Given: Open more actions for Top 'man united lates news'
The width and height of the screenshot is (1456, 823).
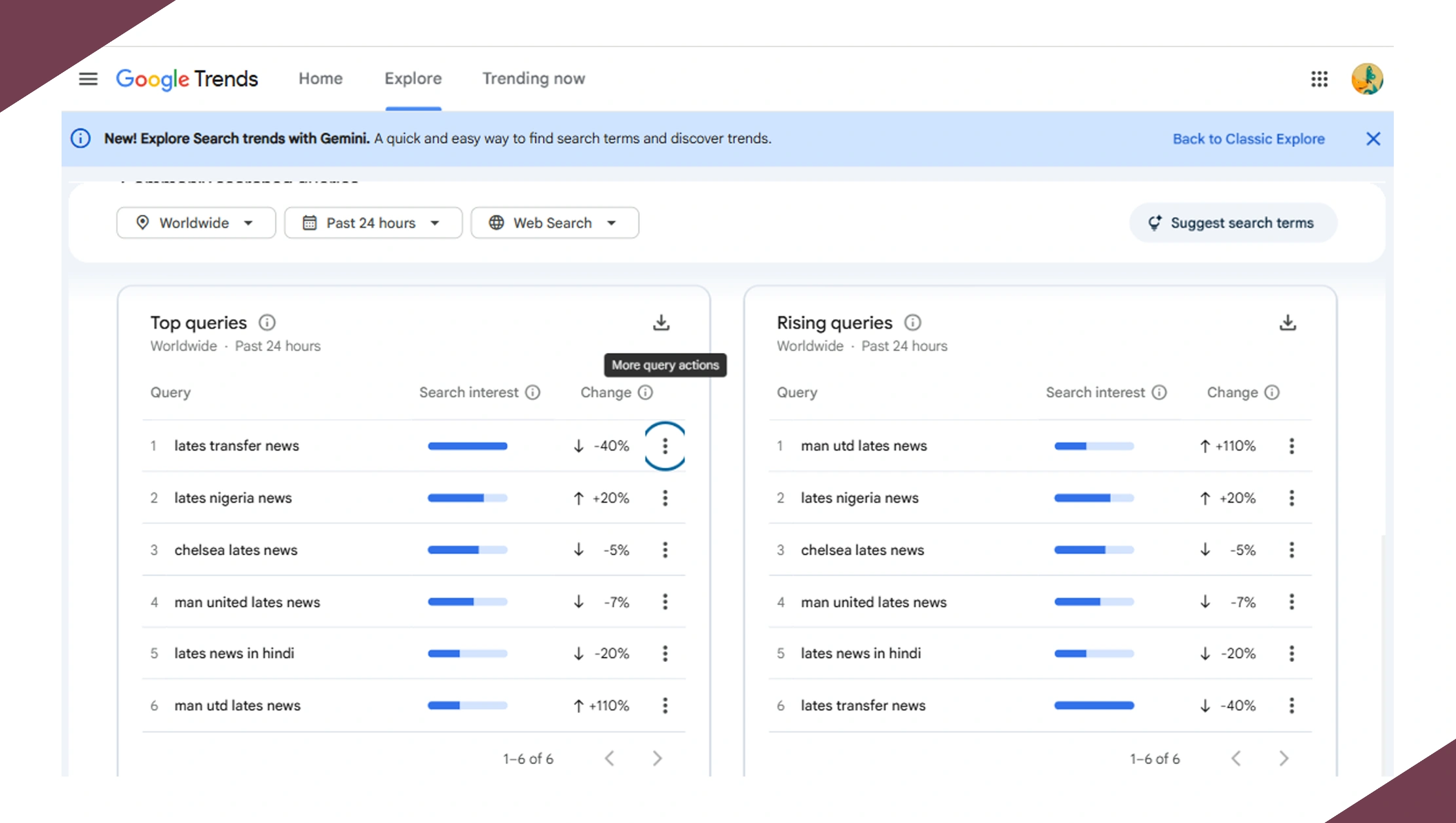Looking at the screenshot, I should [665, 602].
